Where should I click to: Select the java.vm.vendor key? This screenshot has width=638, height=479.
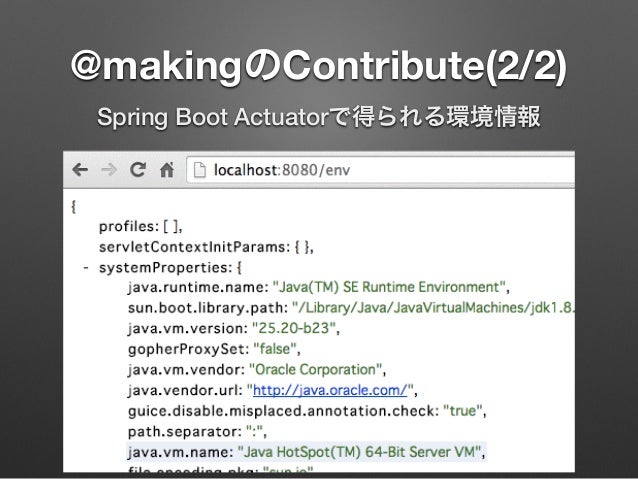[186, 370]
